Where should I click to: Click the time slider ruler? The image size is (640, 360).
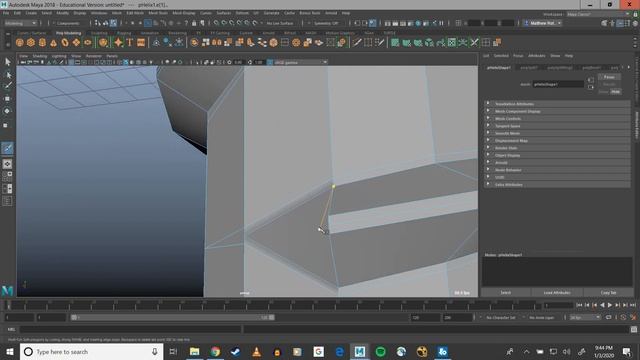pos(273,305)
